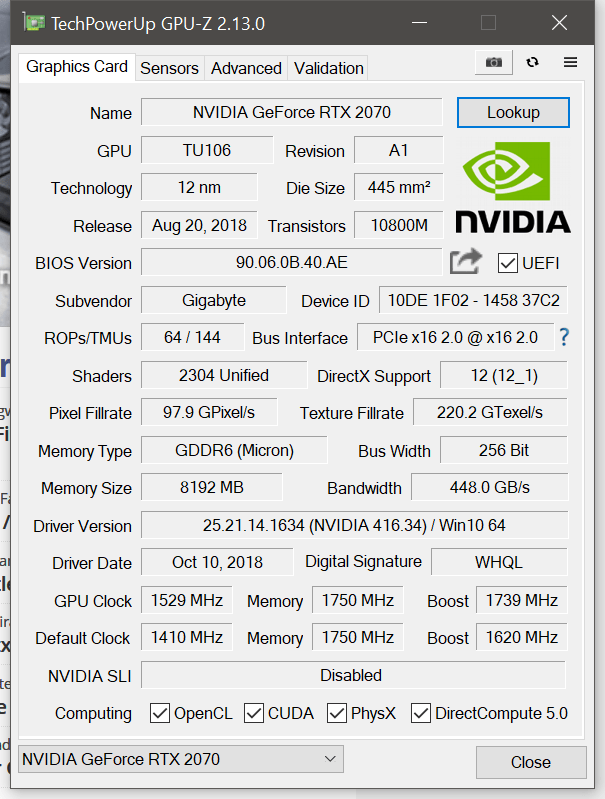Toggle the UEFI checkbox
Screen dimensions: 605x799
tap(508, 263)
